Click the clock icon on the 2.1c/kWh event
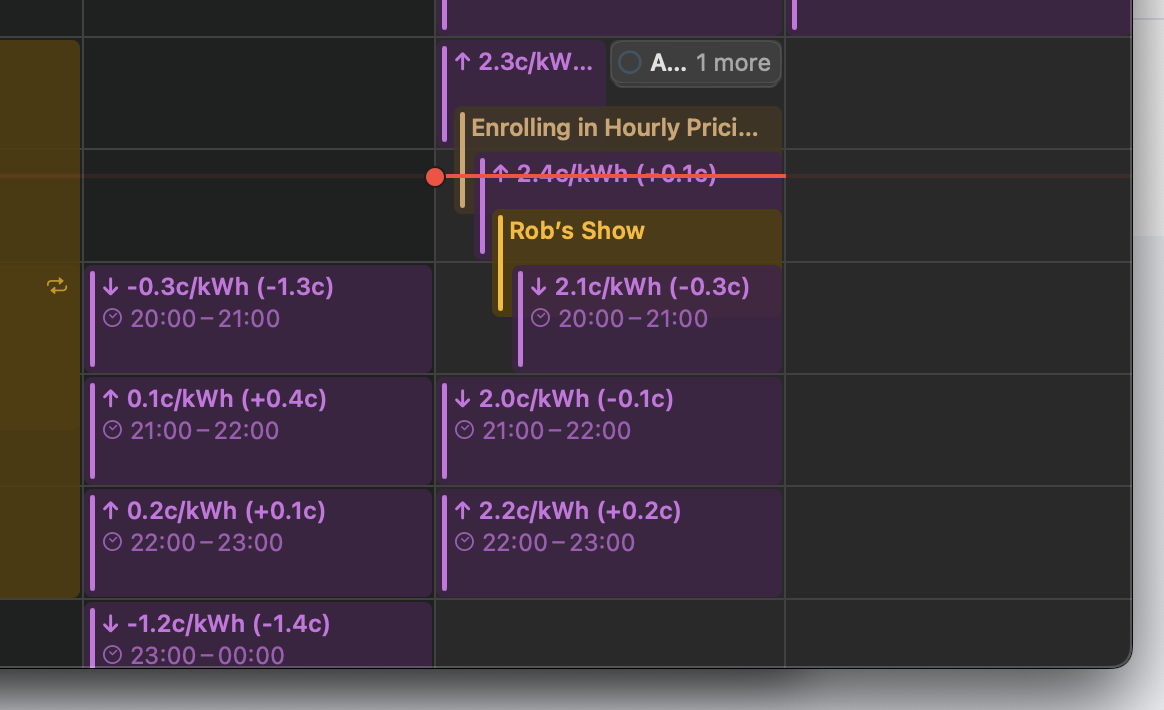The width and height of the screenshot is (1164, 710). pyautogui.click(x=540, y=318)
